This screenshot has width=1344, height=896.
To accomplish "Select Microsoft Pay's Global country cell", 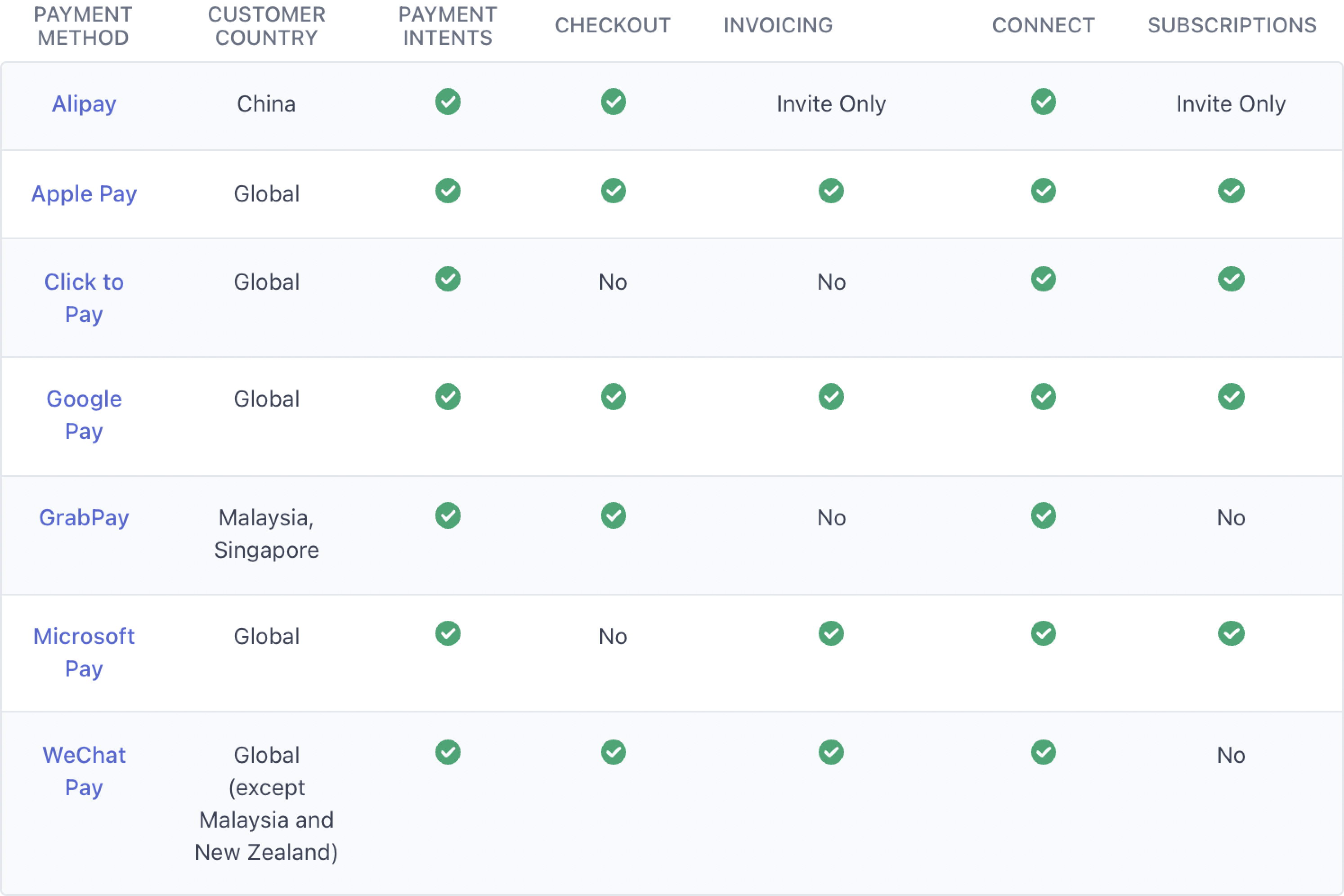I will [x=266, y=636].
